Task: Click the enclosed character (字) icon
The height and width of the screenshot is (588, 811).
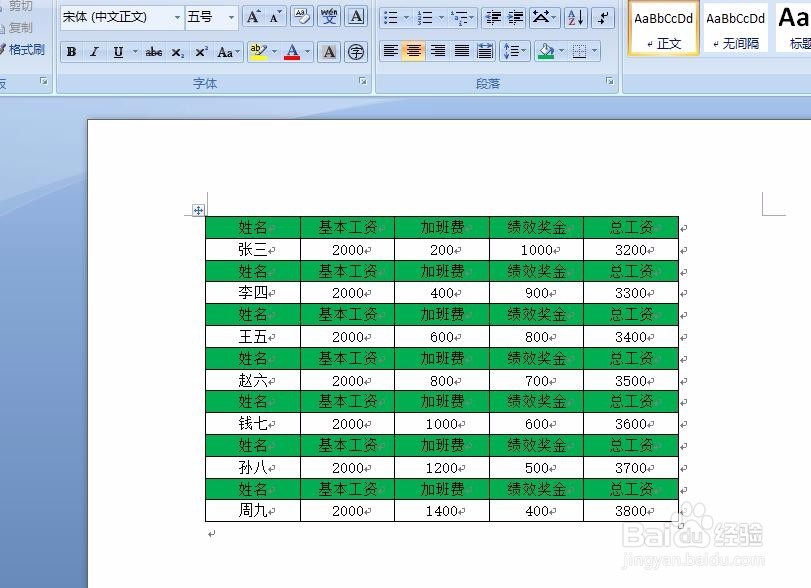Action: (x=356, y=52)
